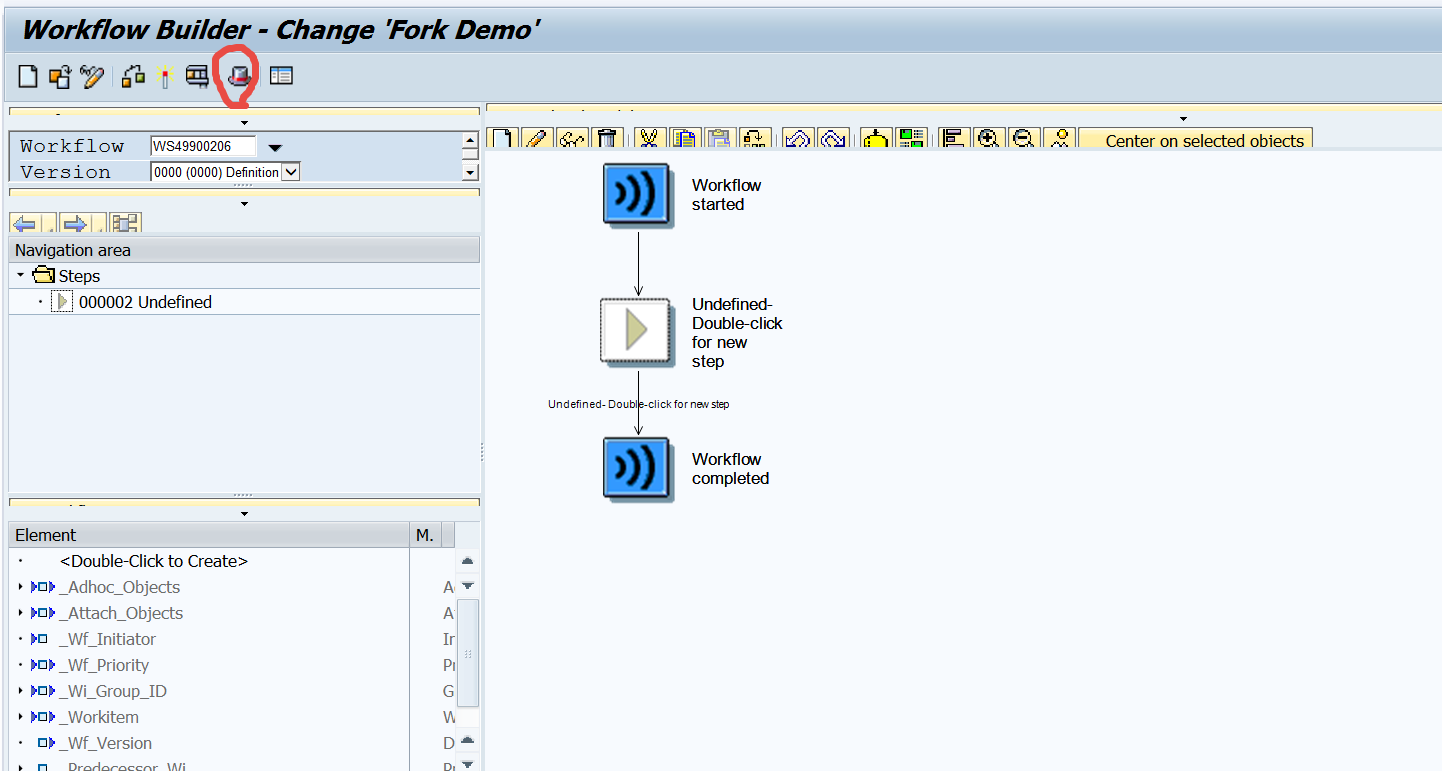Click the dropdown arrow above the Element list
Screen dimensions: 1442x771
(x=245, y=514)
